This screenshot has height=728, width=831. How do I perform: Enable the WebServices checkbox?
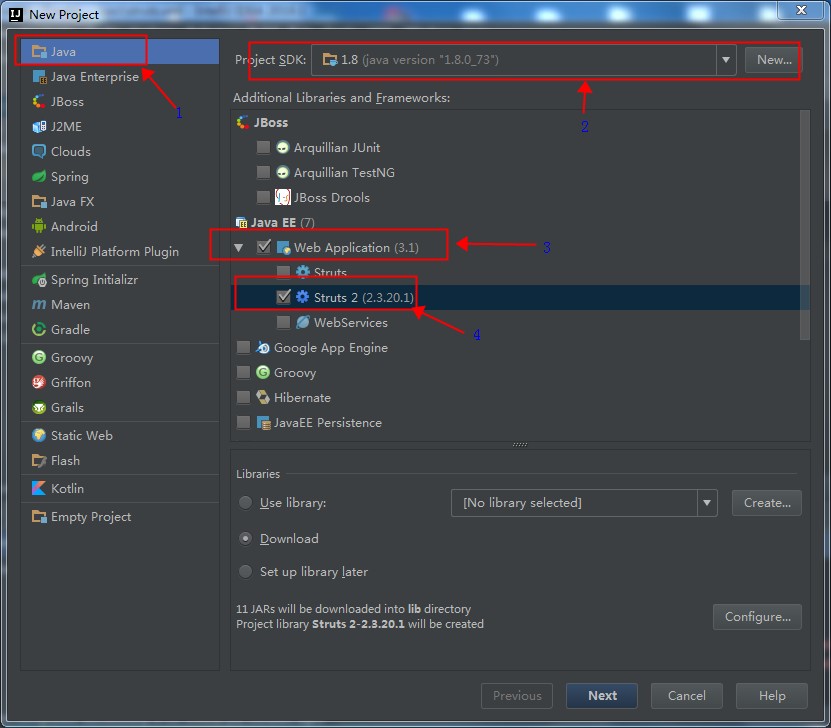point(284,322)
